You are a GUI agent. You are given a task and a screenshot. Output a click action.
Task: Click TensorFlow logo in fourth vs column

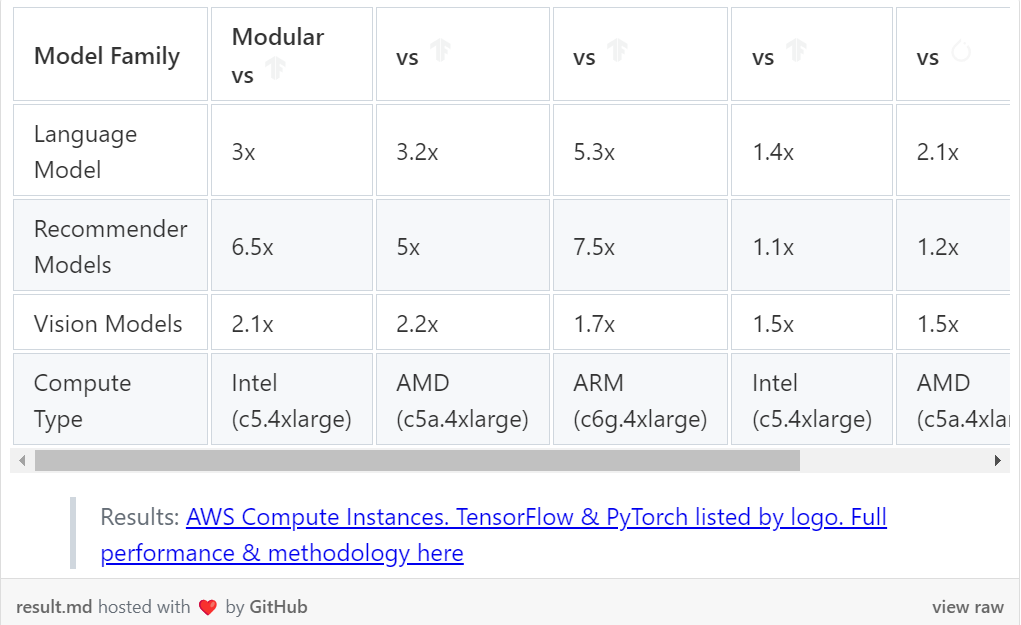pyautogui.click(x=796, y=49)
